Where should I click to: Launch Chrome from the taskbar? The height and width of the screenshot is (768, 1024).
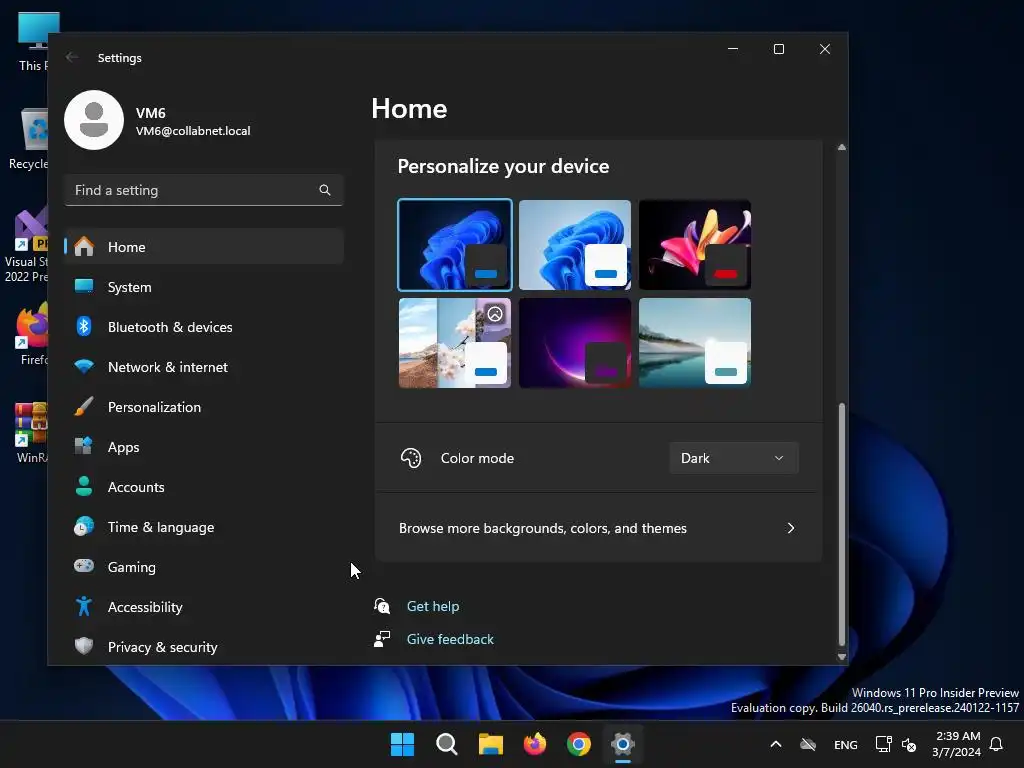579,744
